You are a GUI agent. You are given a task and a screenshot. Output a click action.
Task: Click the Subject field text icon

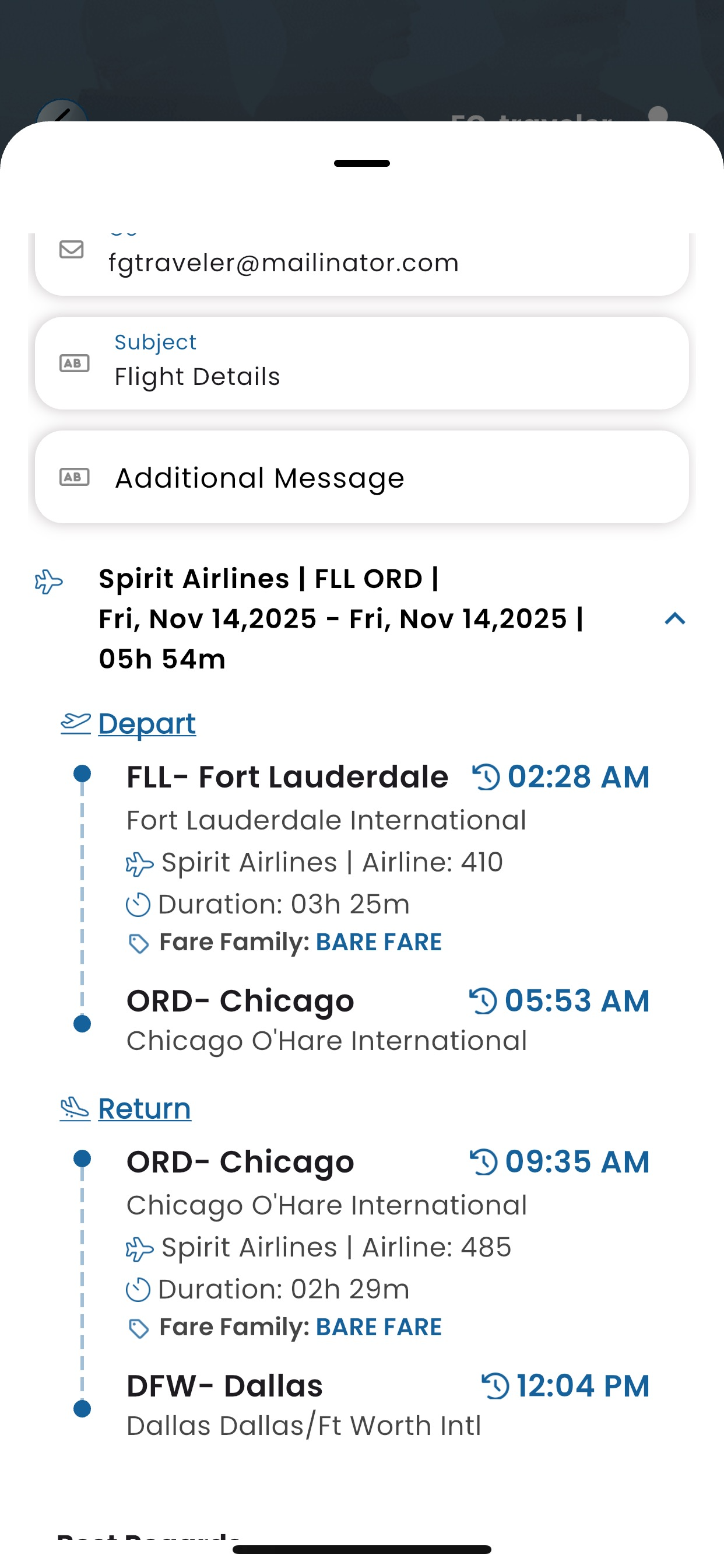pos(74,363)
